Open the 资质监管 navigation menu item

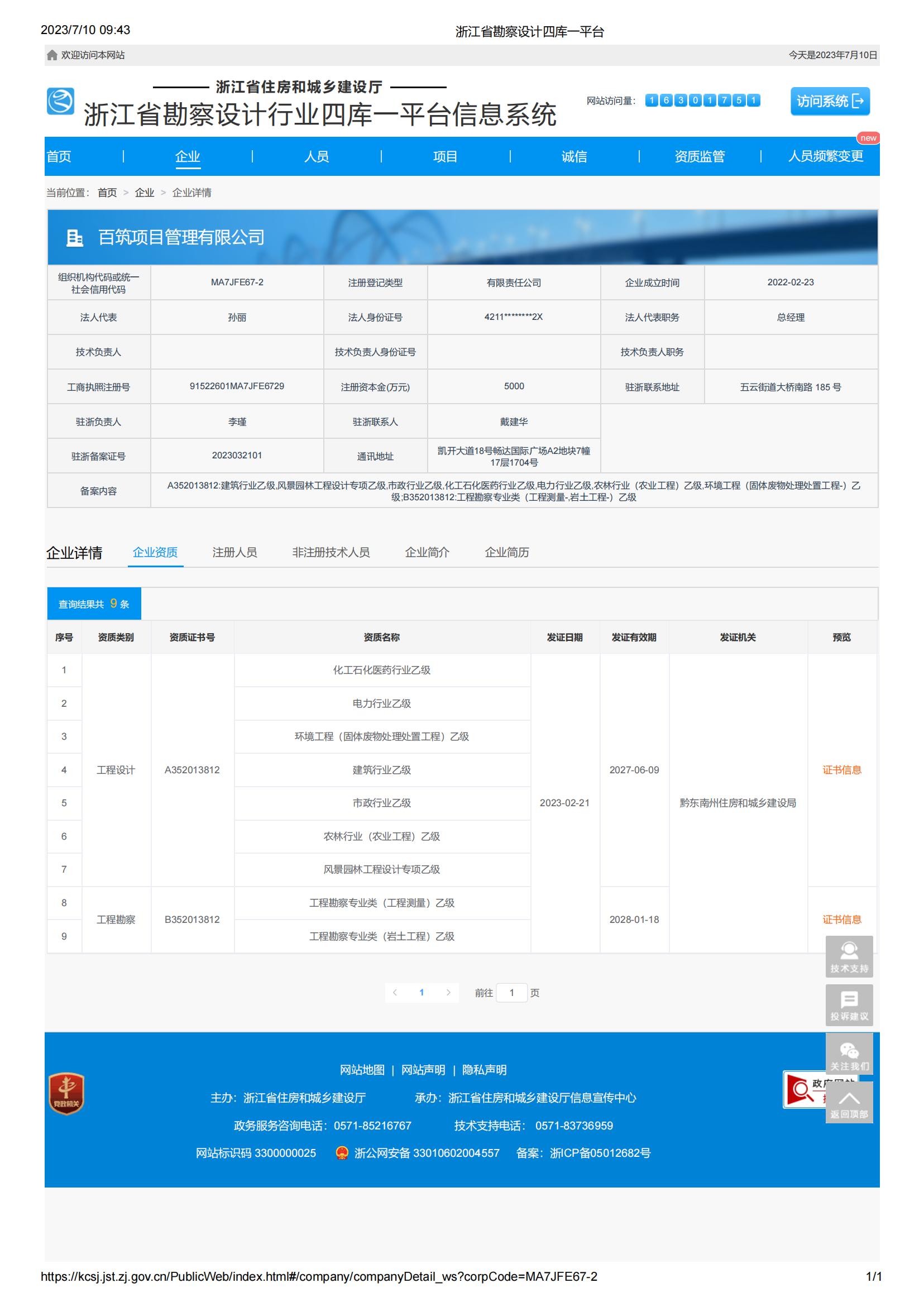click(x=699, y=156)
